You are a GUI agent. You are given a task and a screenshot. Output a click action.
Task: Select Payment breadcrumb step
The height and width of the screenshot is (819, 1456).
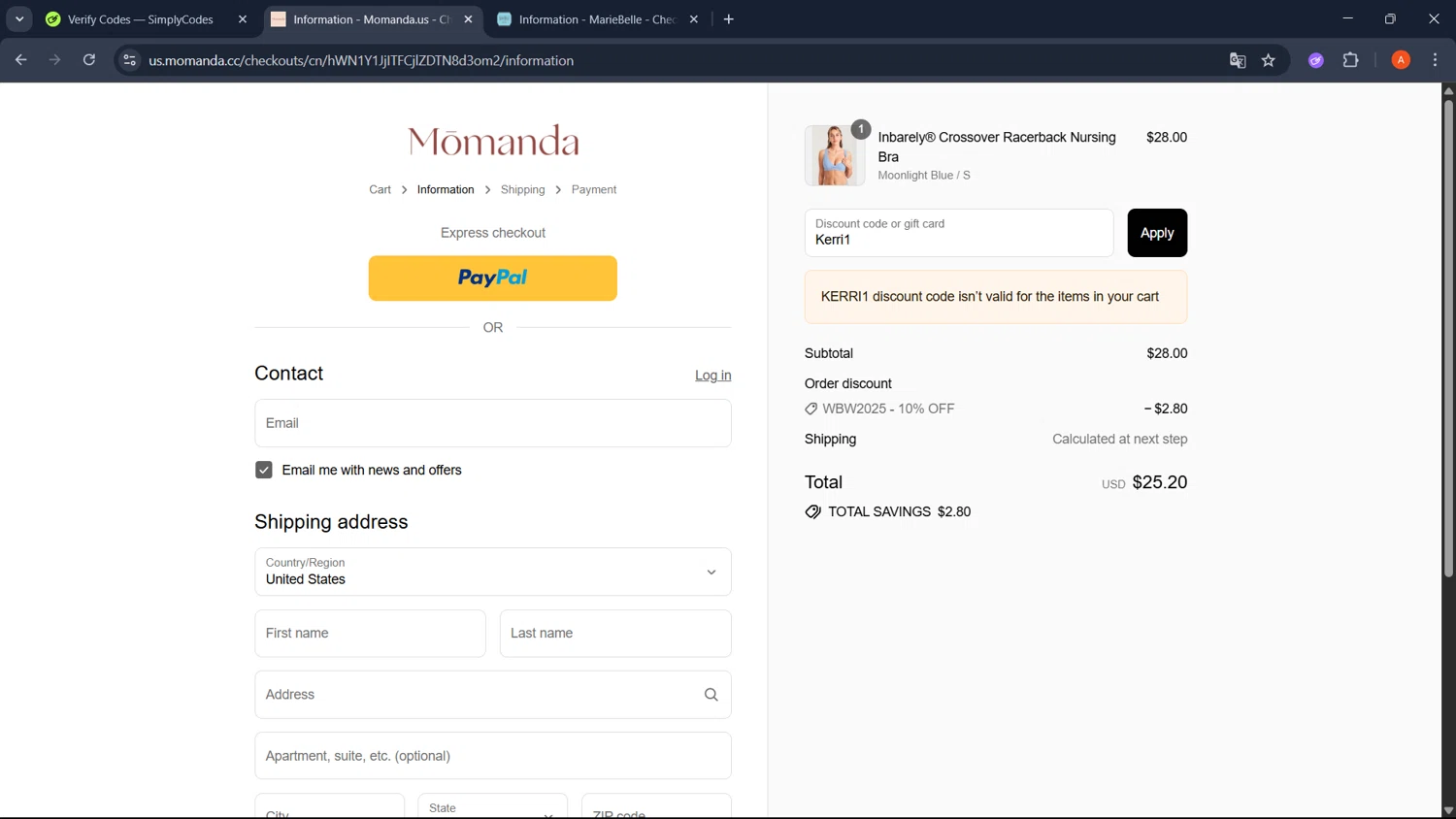594,190
